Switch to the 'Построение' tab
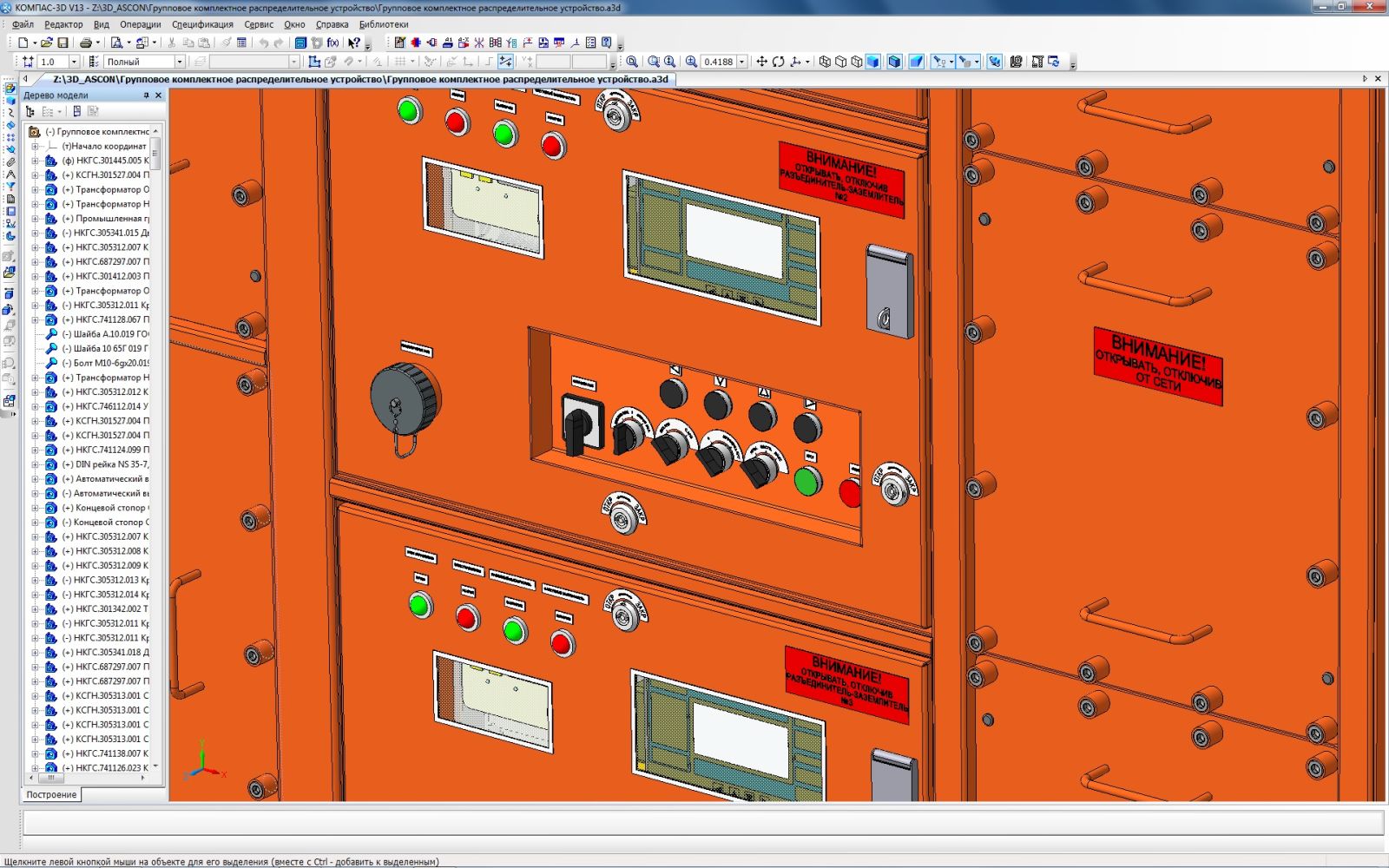 (51, 794)
